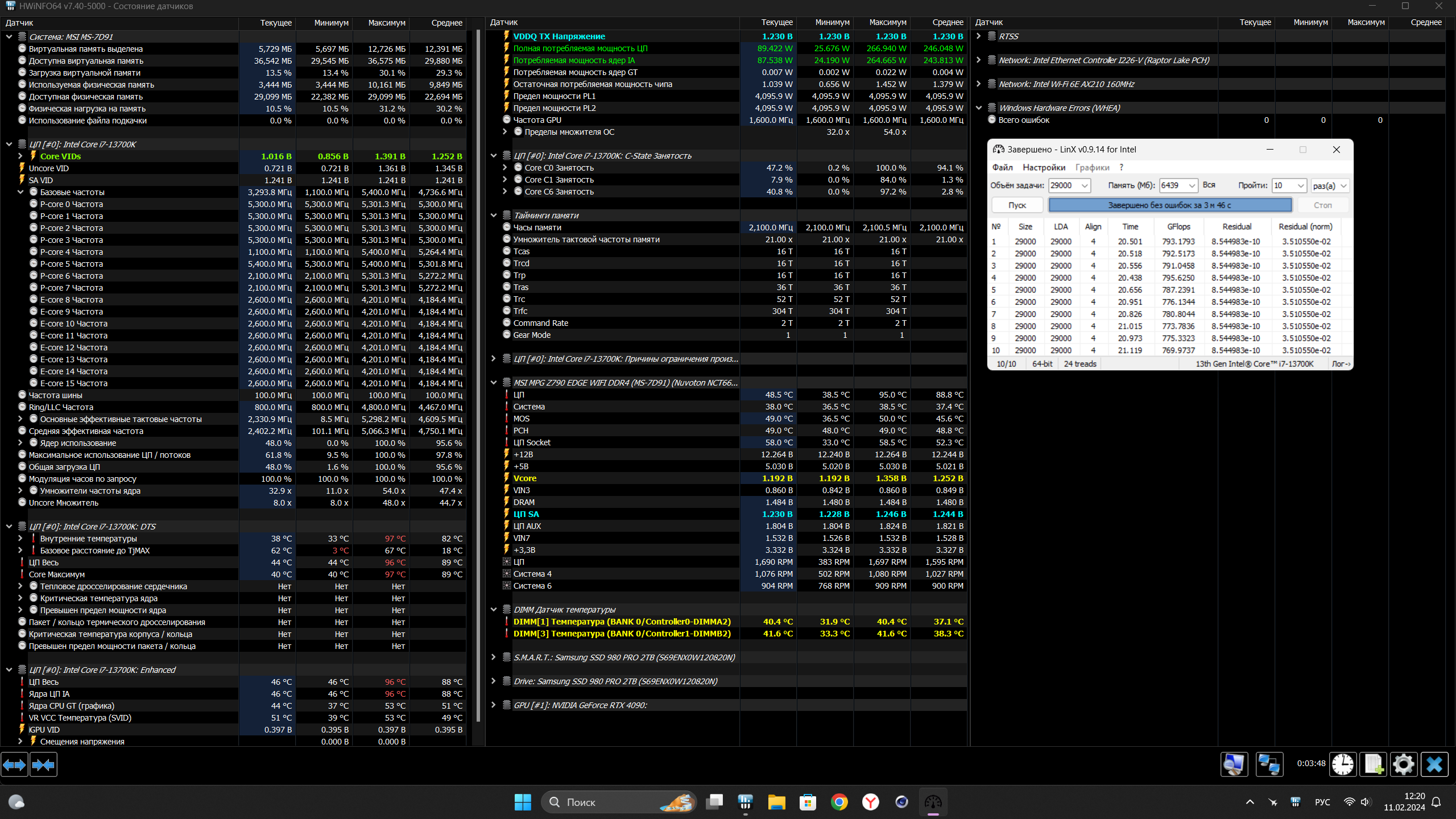Image resolution: width=1456 pixels, height=819 pixels.
Task: Open the Файл menu in LinX
Action: [1002, 167]
